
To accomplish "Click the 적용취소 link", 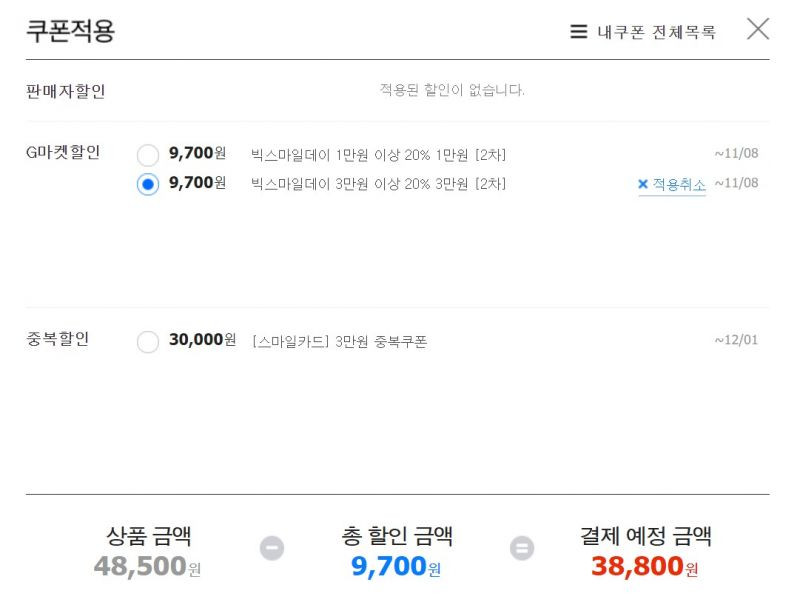I will click(x=679, y=184).
